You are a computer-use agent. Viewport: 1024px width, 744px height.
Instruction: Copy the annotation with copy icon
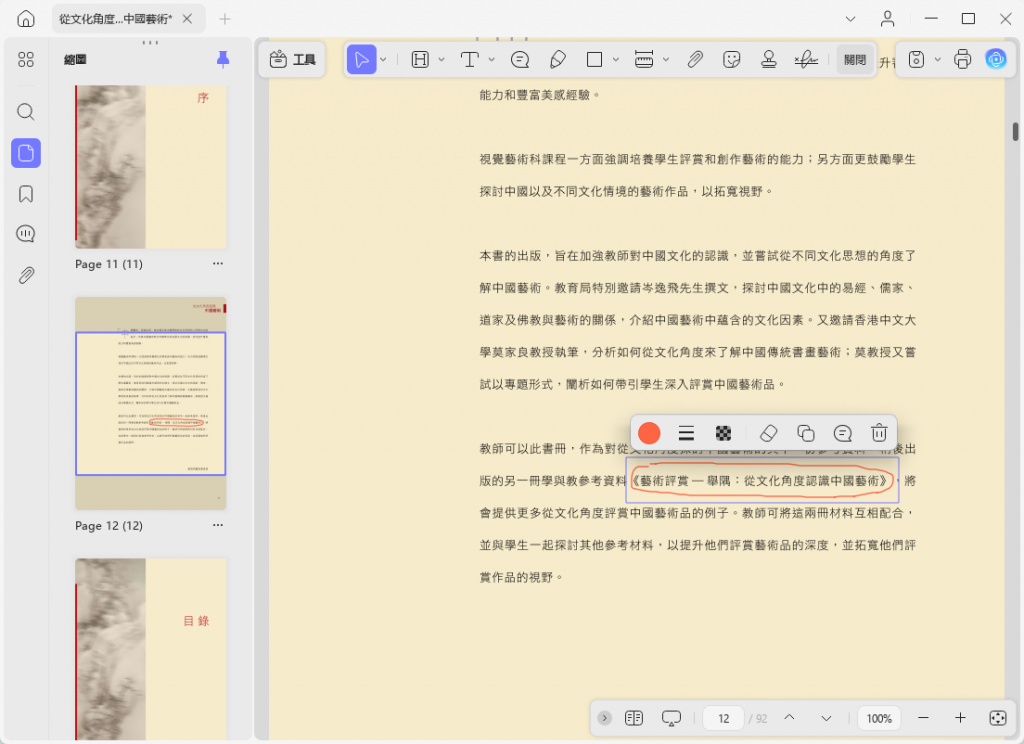(806, 433)
